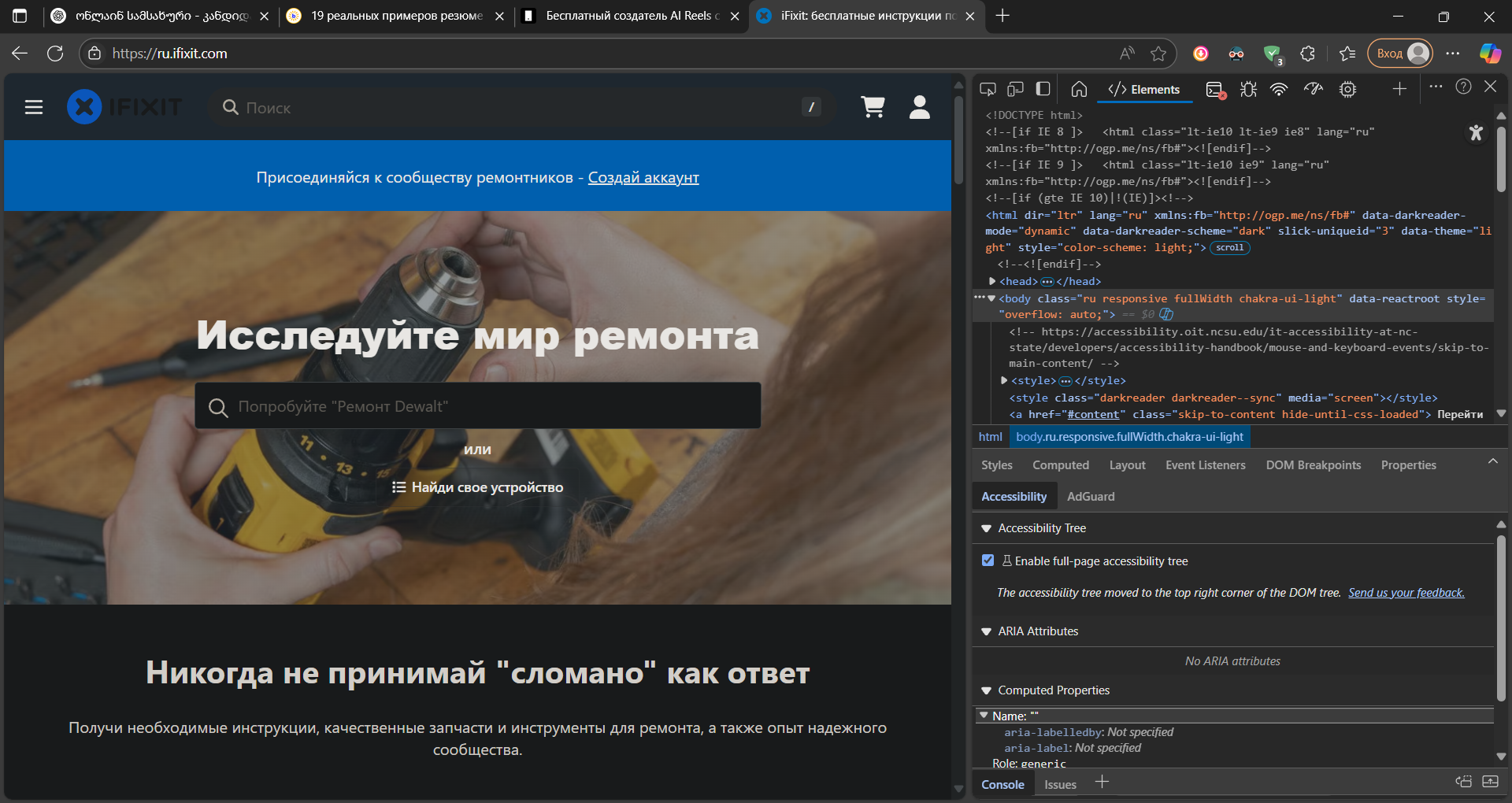The image size is (1512, 803).
Task: Click the scroll badge on html element
Action: point(1229,248)
